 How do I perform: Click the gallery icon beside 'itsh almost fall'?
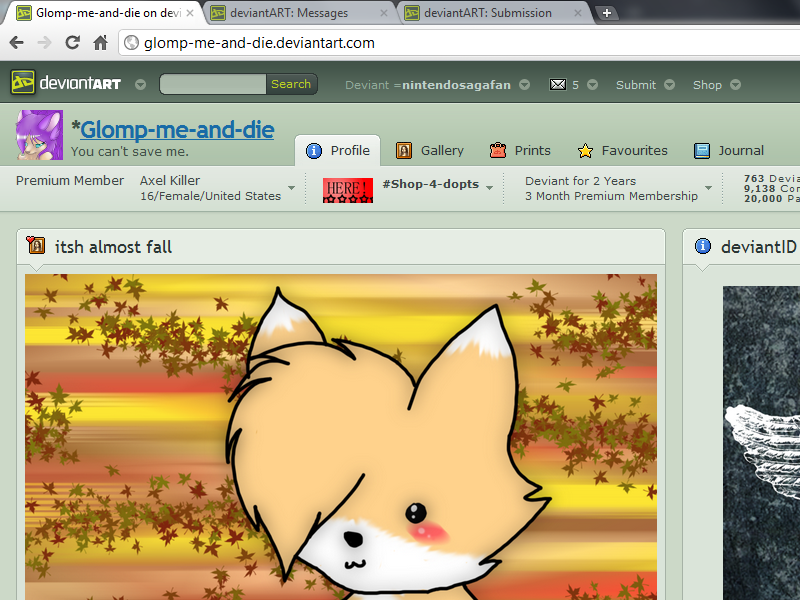click(36, 245)
